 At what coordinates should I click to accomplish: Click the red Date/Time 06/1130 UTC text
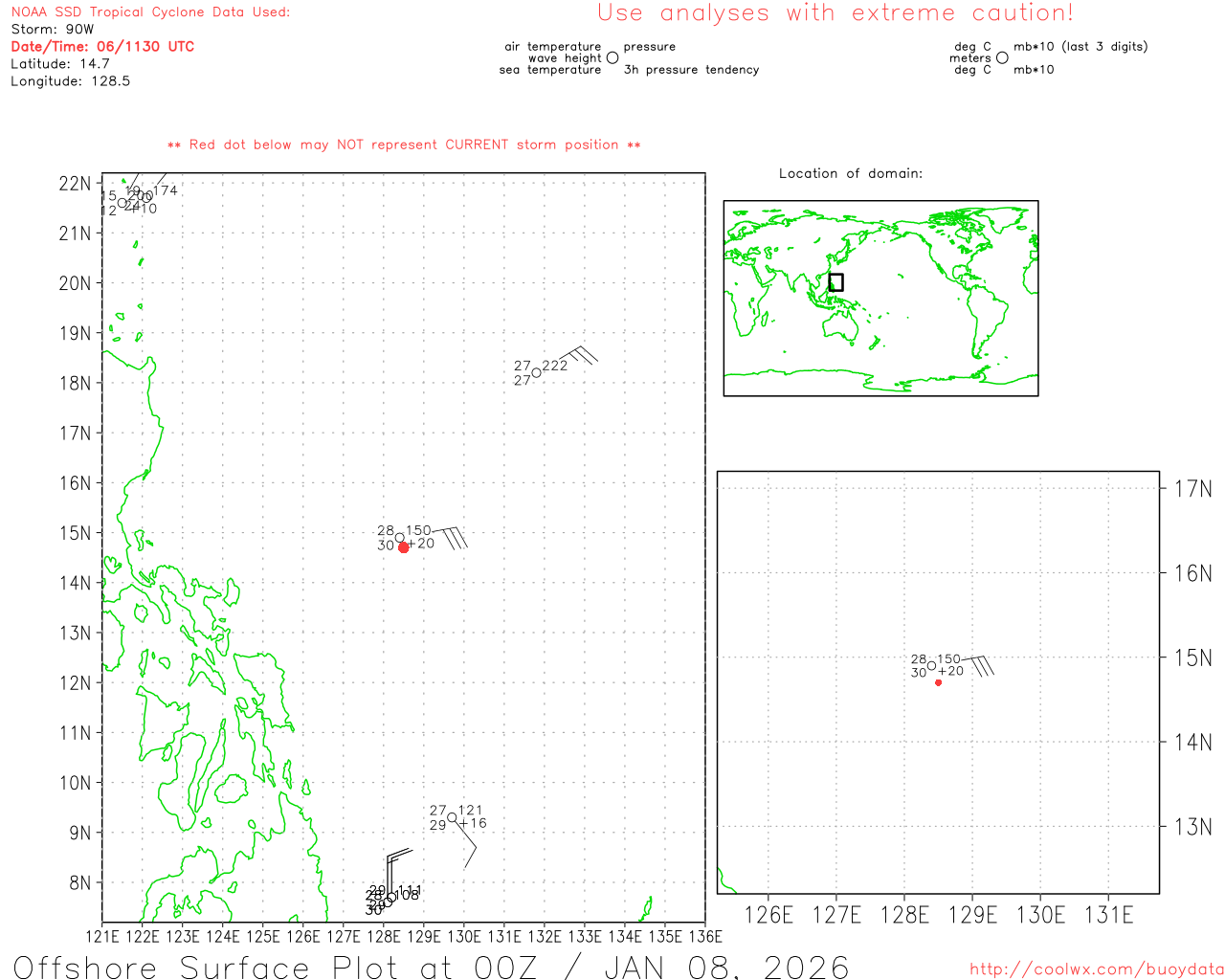click(102, 47)
